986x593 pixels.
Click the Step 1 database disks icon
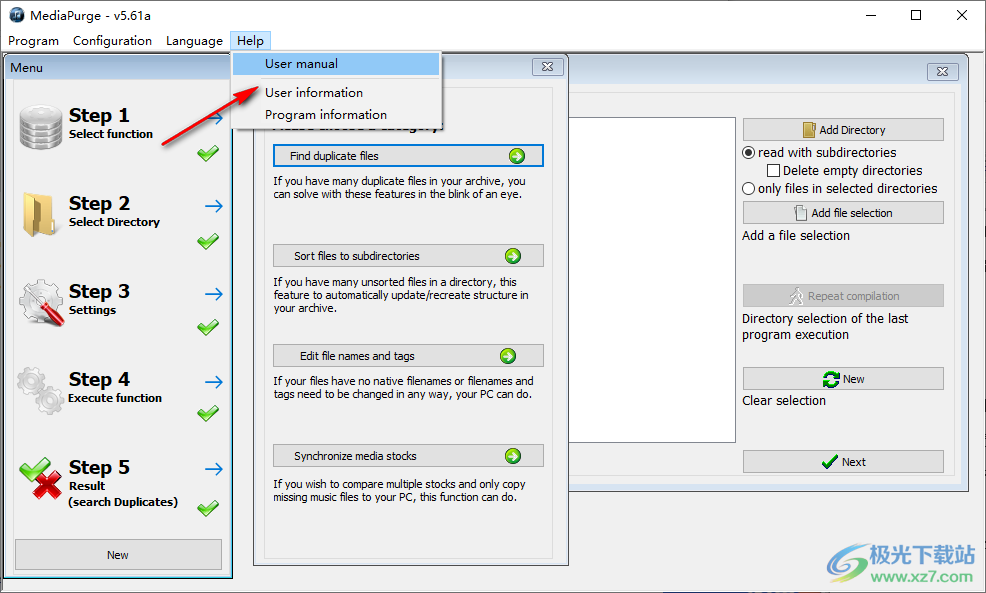tap(41, 126)
